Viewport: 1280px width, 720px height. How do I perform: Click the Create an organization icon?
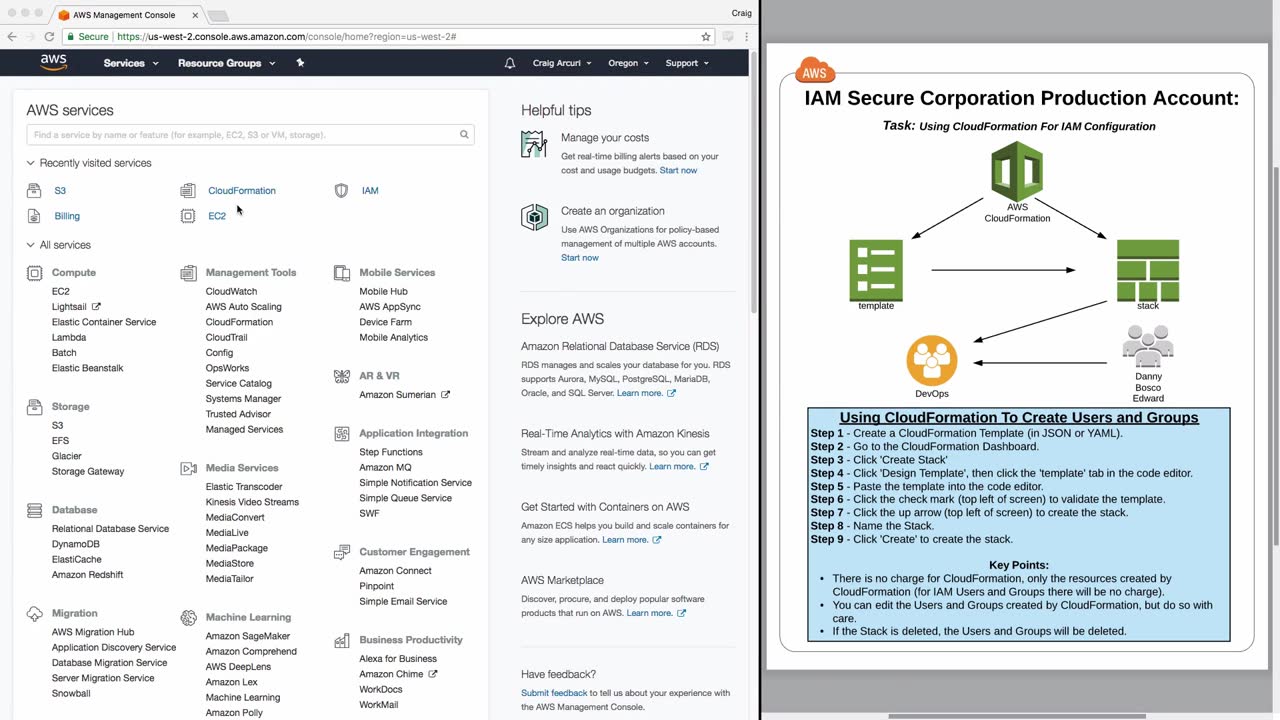click(535, 217)
